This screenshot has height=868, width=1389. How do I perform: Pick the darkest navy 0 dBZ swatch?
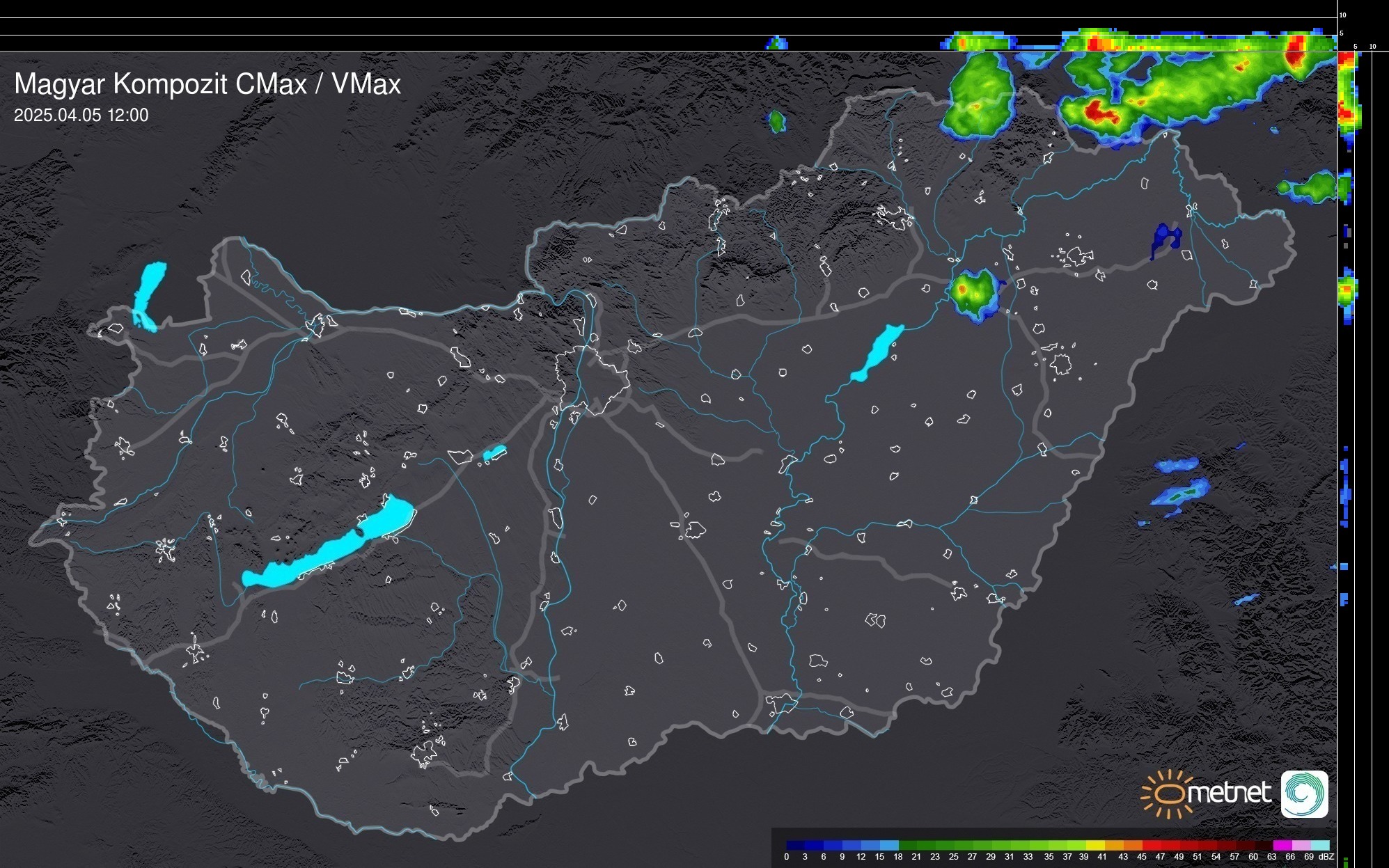[x=796, y=845]
